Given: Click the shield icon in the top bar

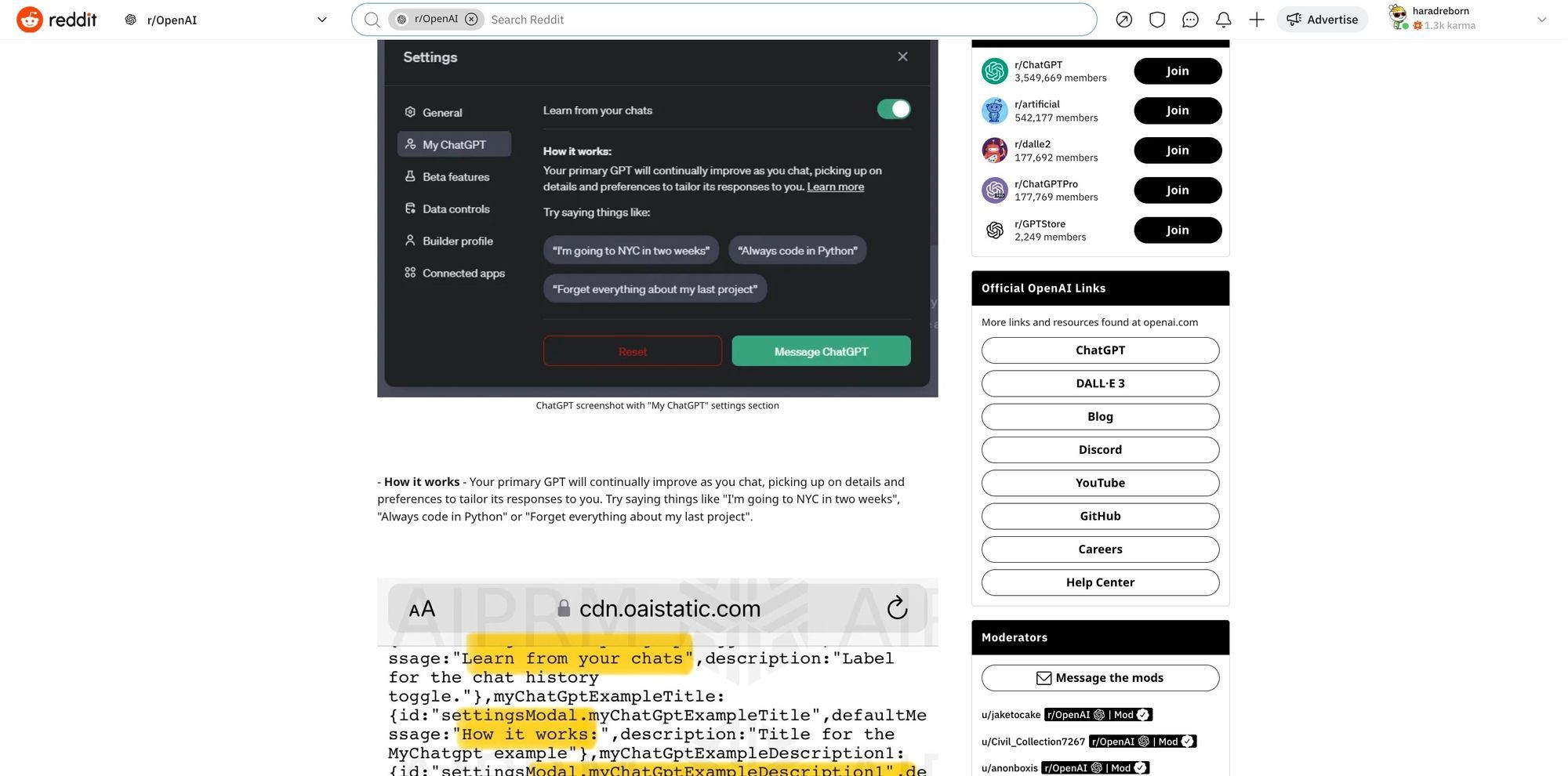Looking at the screenshot, I should pyautogui.click(x=1156, y=19).
